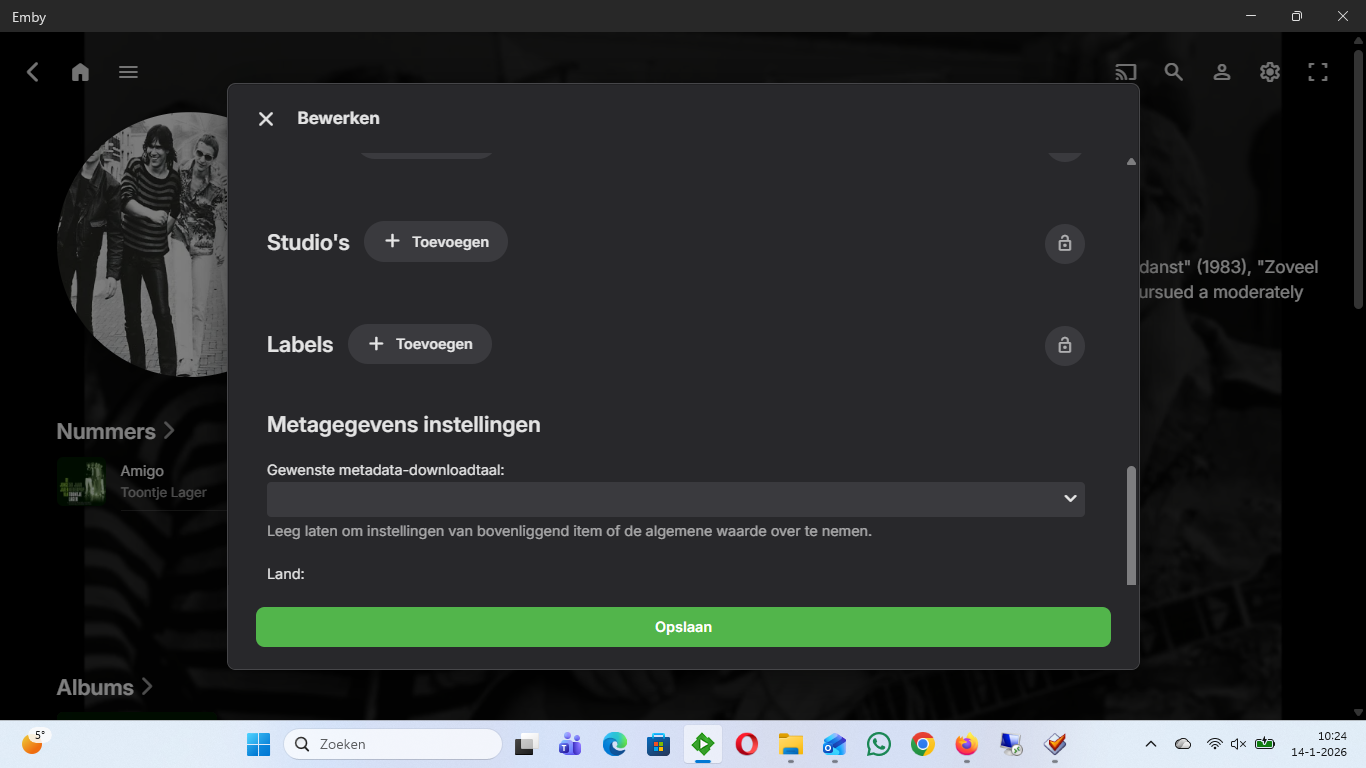Launch Google Chrome from taskbar
The image size is (1366, 768).
coord(922,744)
